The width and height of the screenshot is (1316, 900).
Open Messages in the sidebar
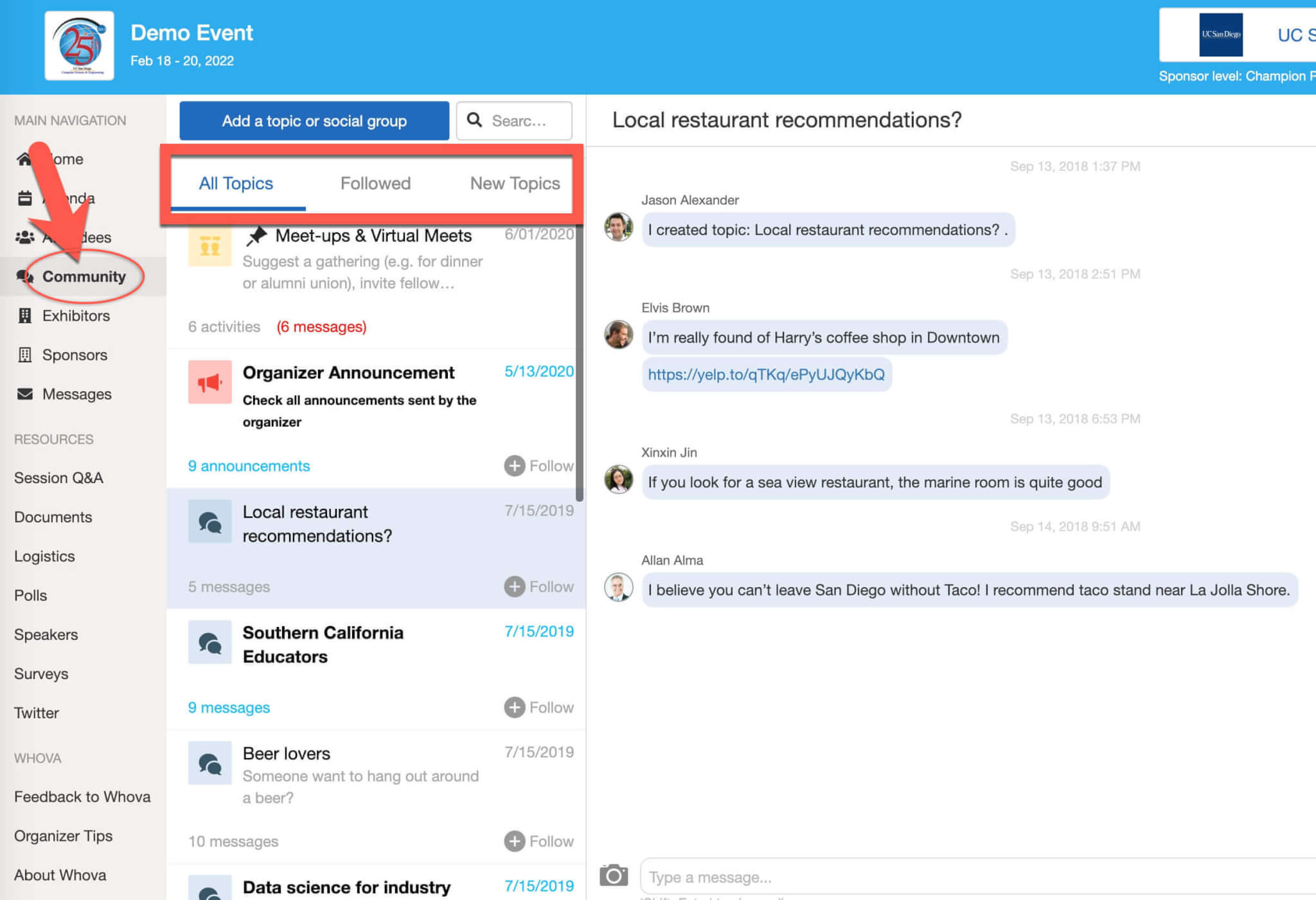point(76,394)
